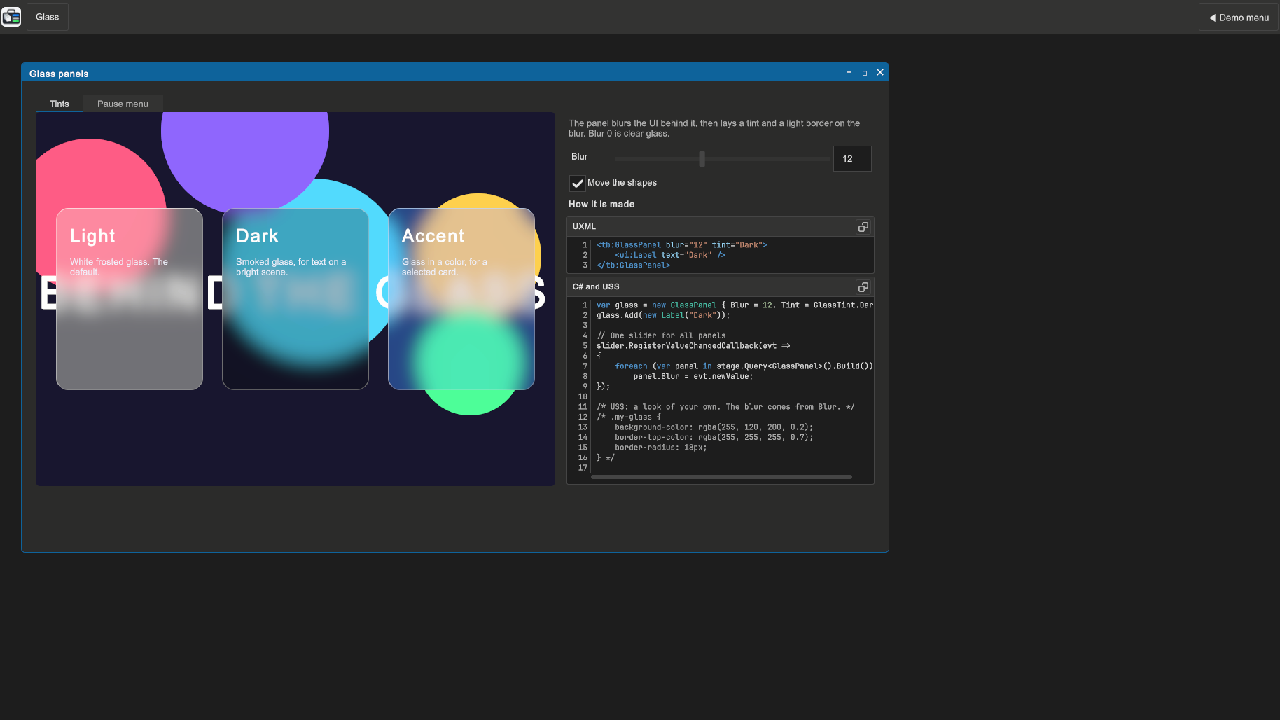Copy the UXML code snippet

[863, 227]
